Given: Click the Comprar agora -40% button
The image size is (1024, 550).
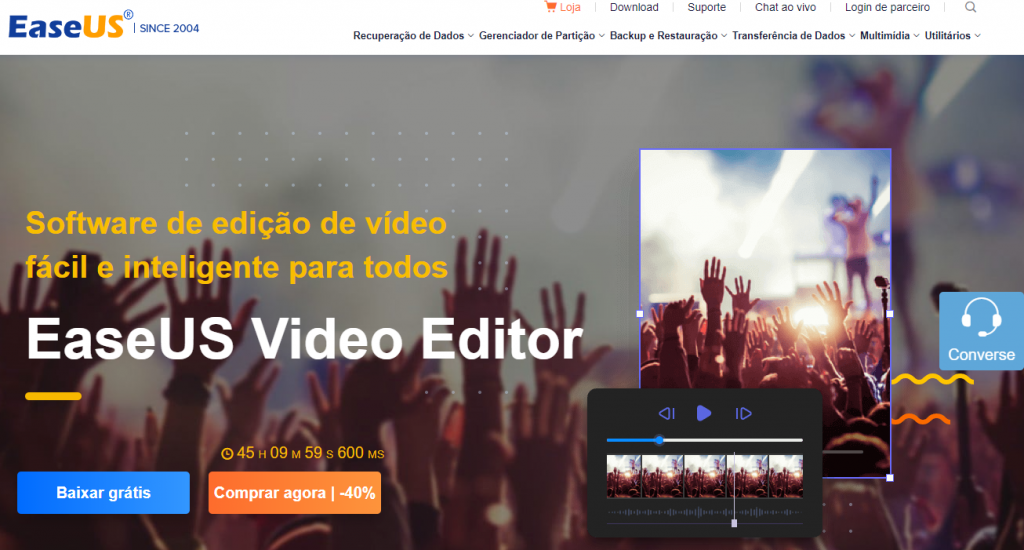Looking at the screenshot, I should click(295, 493).
